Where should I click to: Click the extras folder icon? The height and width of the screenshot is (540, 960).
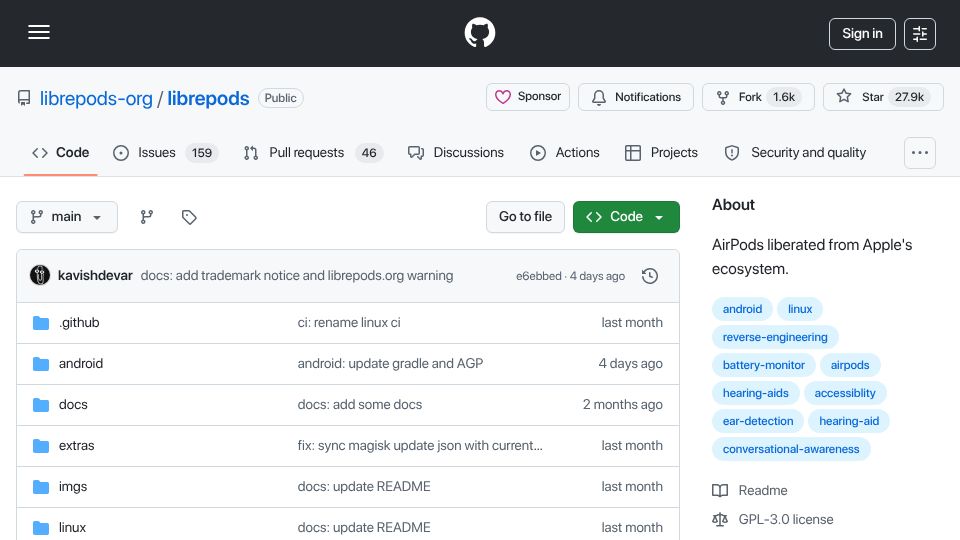coord(40,446)
